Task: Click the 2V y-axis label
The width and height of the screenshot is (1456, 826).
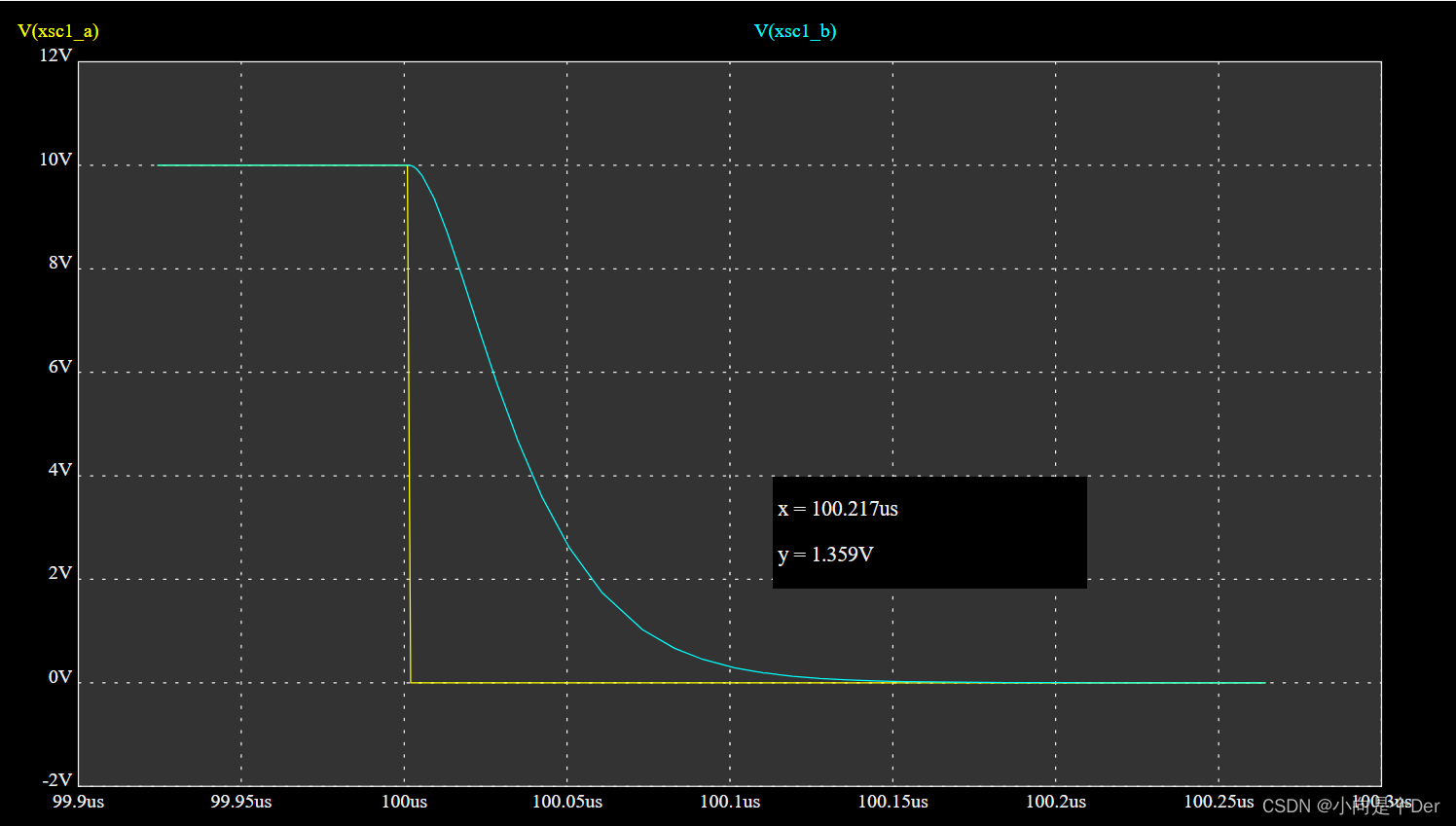Action: point(60,573)
